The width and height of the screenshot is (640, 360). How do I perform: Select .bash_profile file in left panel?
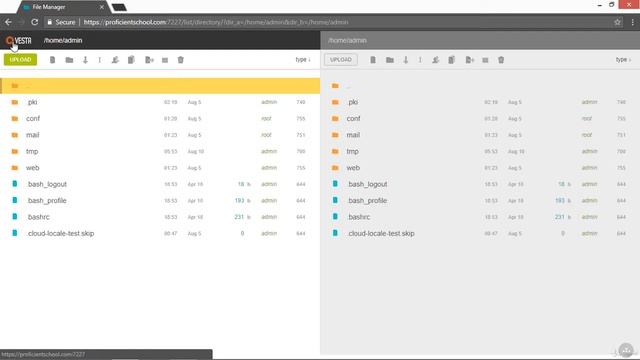coord(160,200)
